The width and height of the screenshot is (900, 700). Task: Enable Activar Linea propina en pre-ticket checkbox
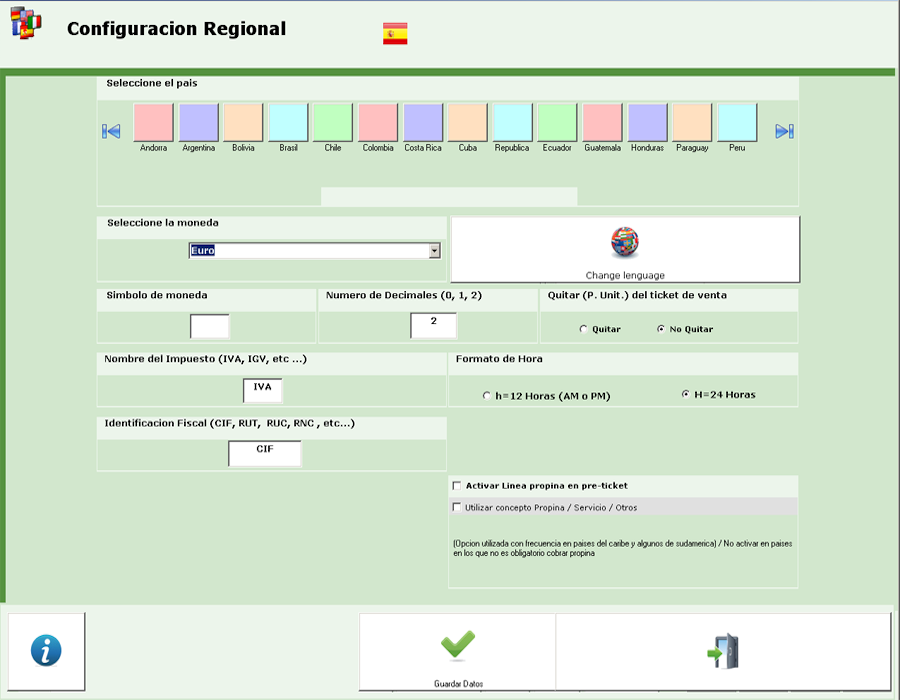[457, 486]
